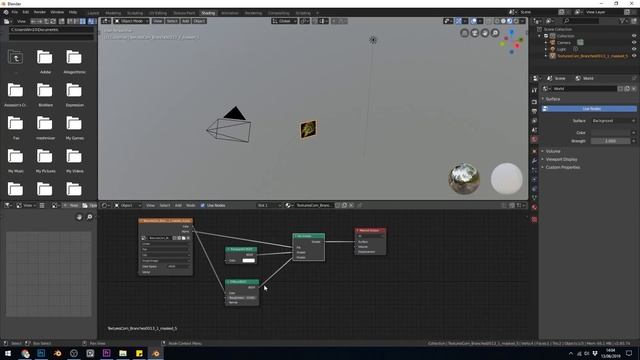
Task: Open the Slot 1 dropdown in node editor
Action: [270, 205]
